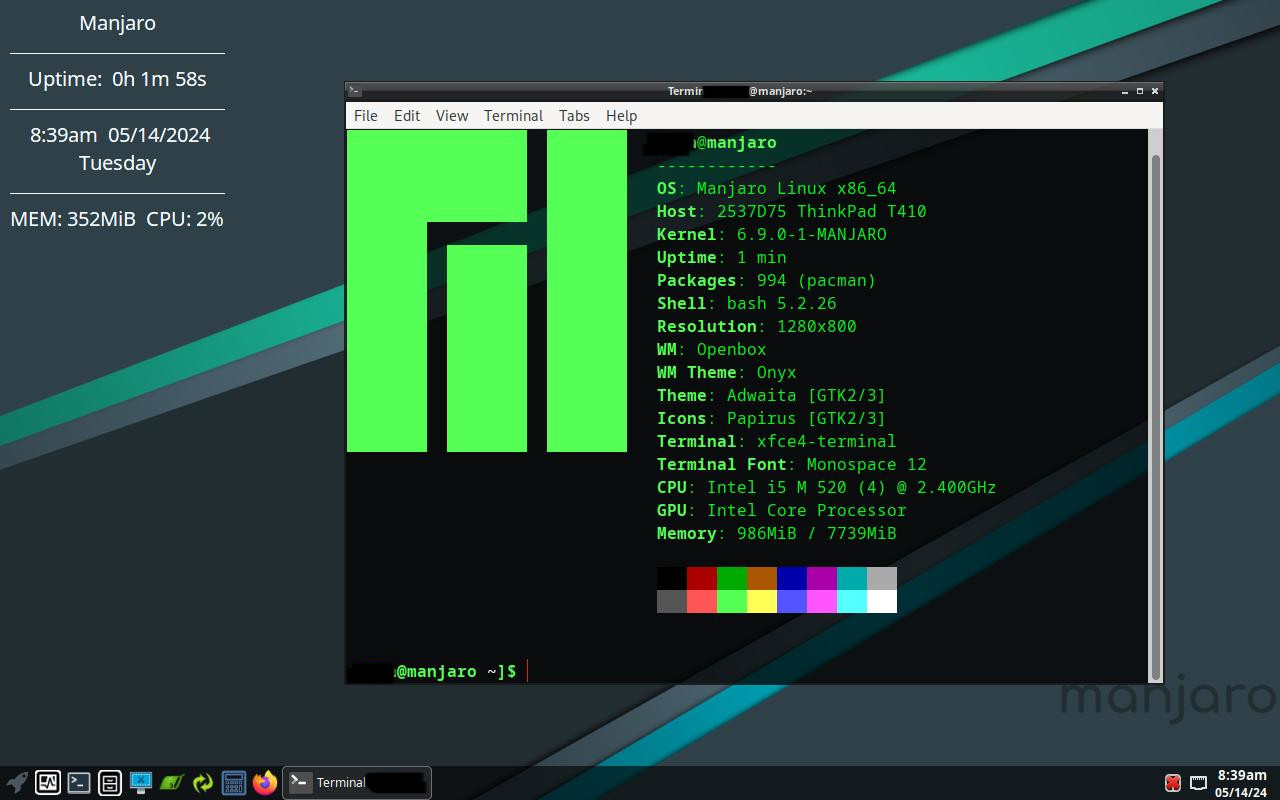This screenshot has height=800, width=1280.
Task: Open the File menu
Action: [366, 115]
